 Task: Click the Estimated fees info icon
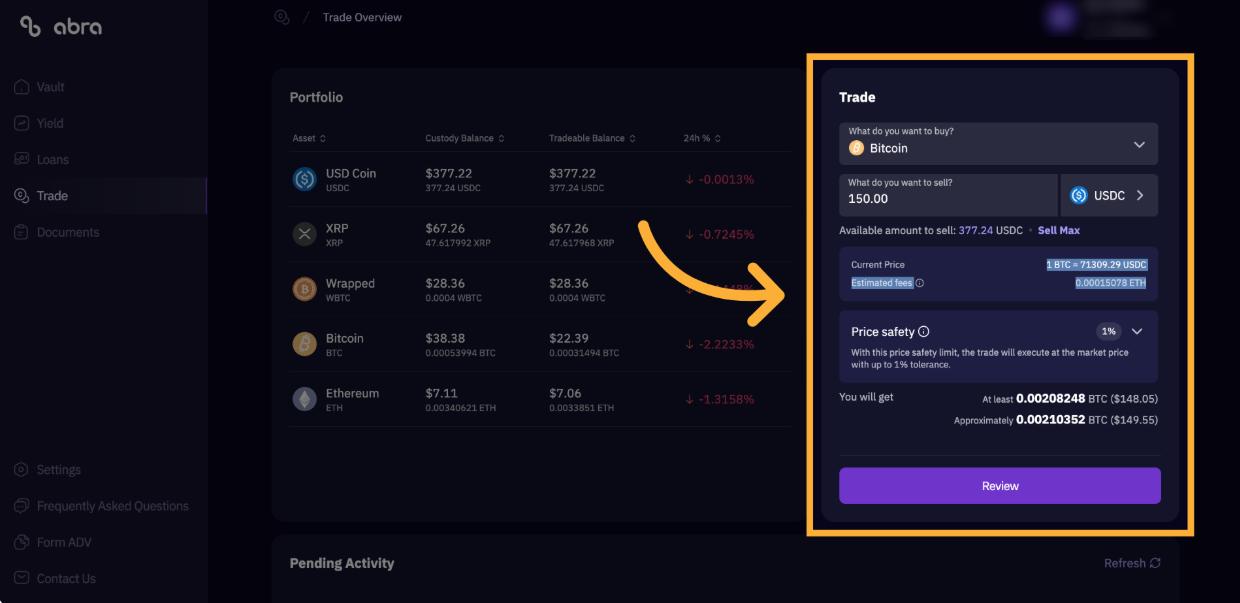click(x=920, y=283)
